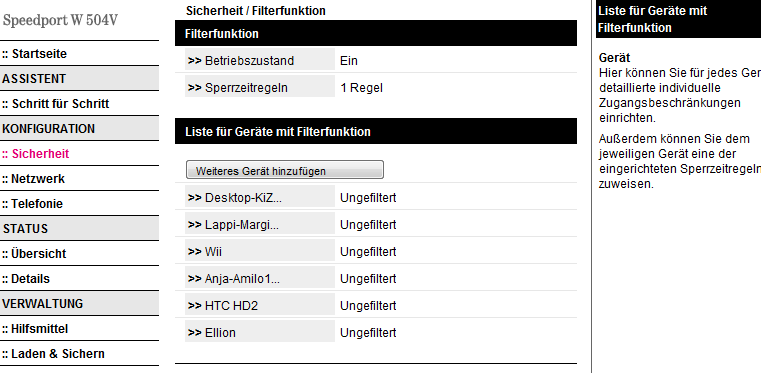Open the Sperrzeitregeln setting
Screen dimensions: 761x373
tap(260, 88)
